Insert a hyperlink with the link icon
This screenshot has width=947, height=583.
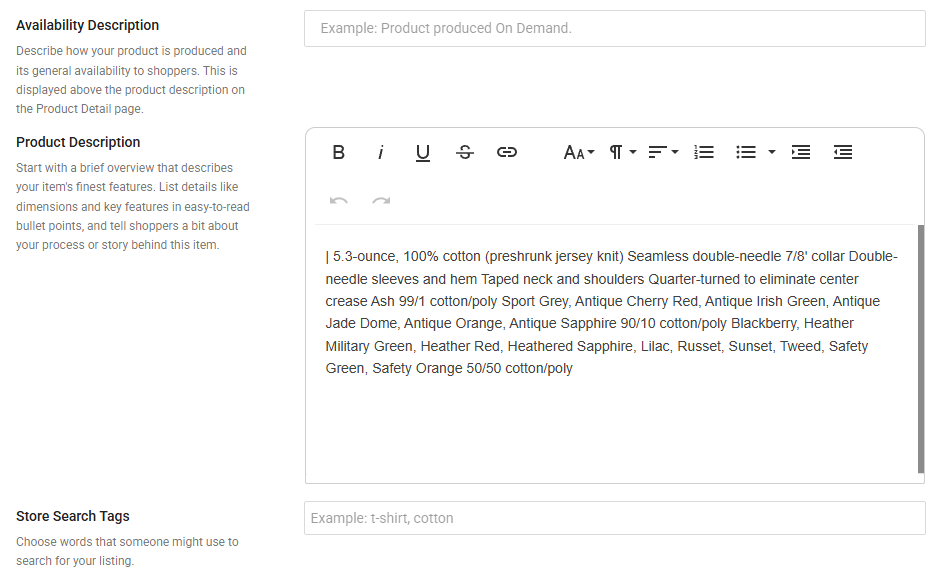507,152
